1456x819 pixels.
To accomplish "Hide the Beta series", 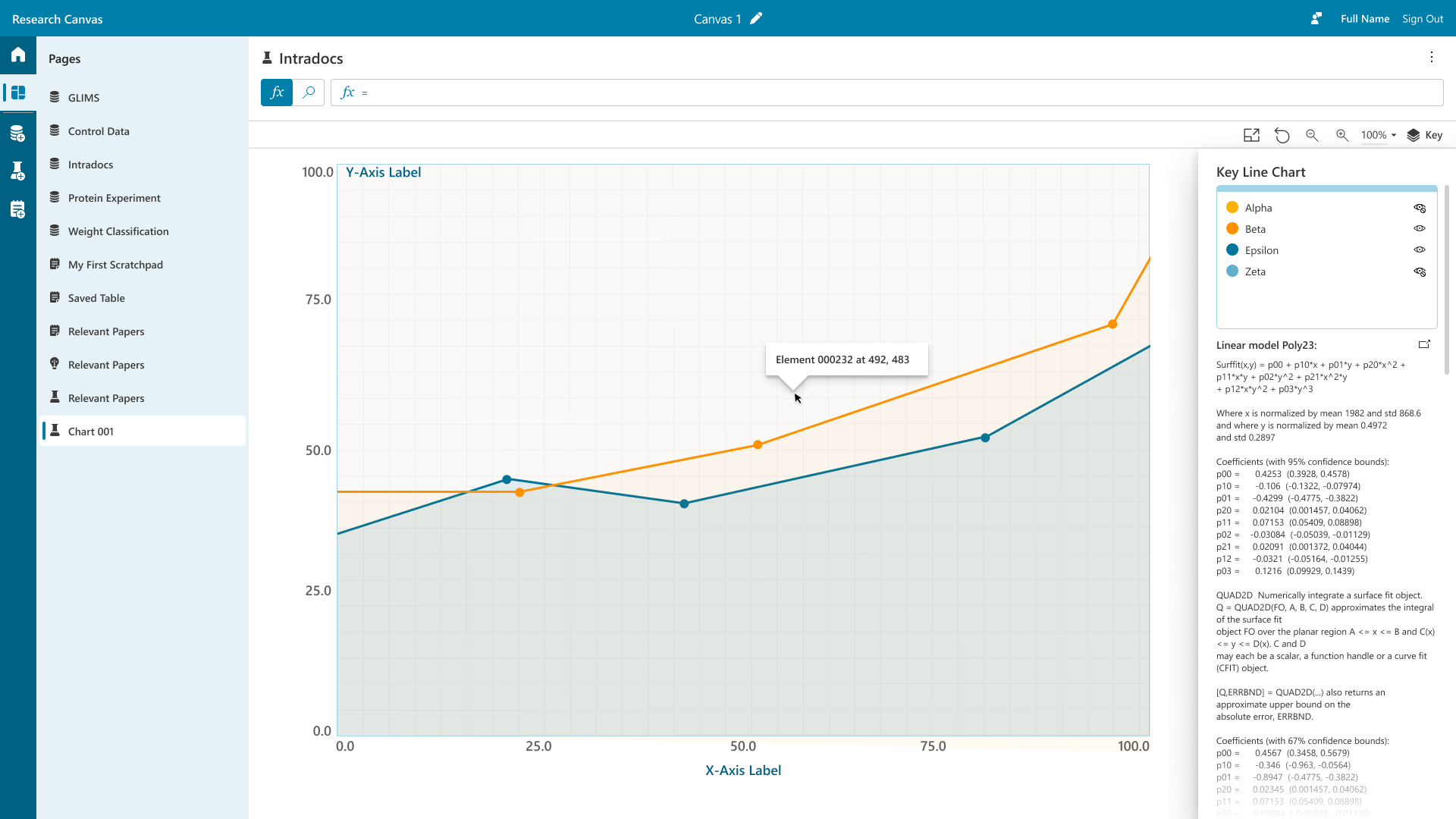I will [1420, 229].
